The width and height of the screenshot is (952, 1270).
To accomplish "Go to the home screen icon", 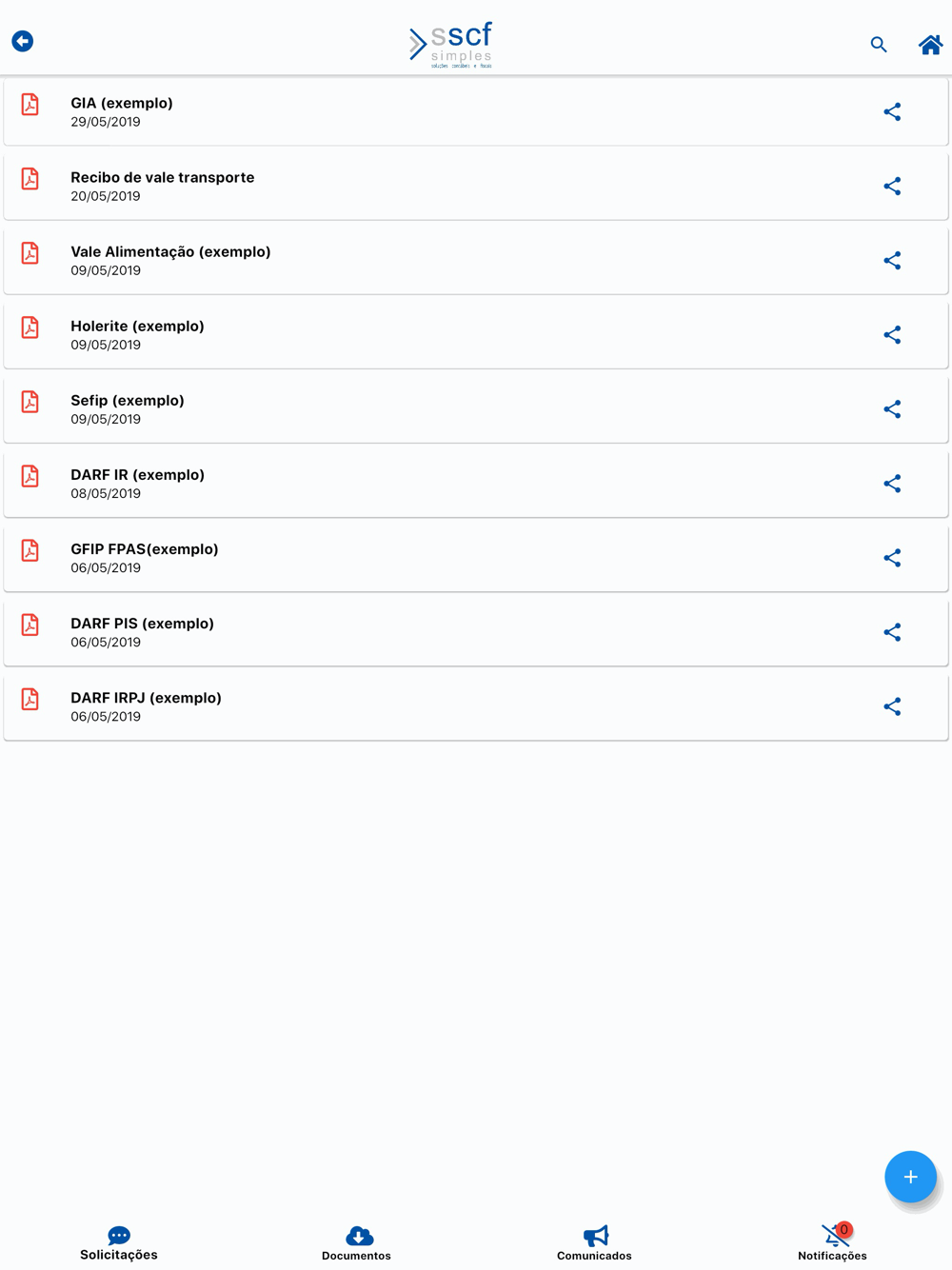I will click(930, 45).
